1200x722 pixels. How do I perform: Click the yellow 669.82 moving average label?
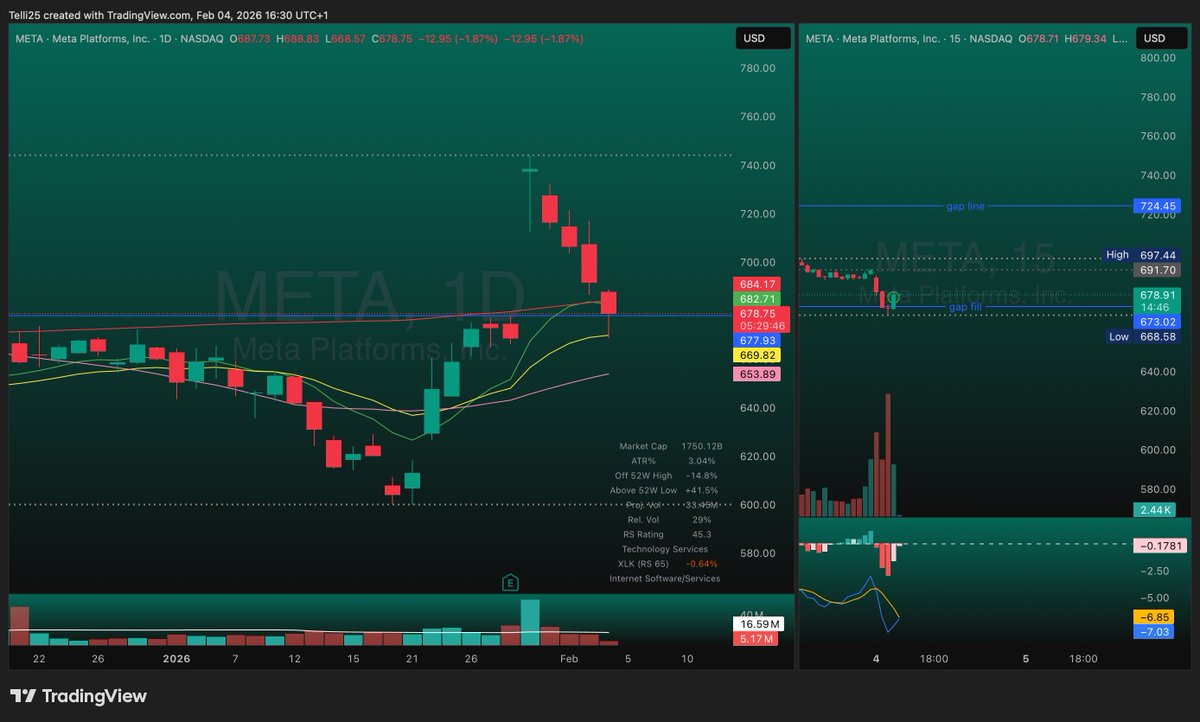click(x=757, y=355)
